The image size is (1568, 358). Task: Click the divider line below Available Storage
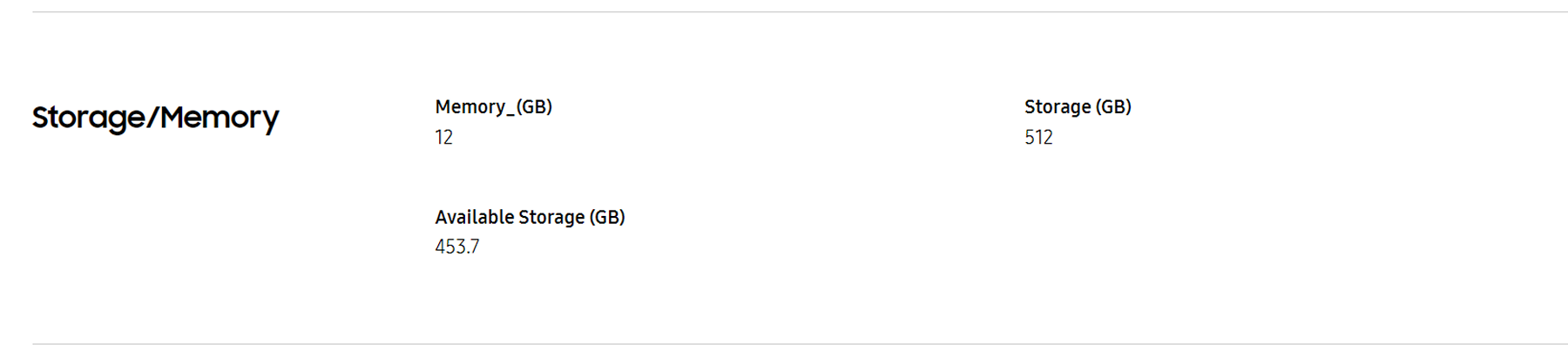pyautogui.click(x=800, y=344)
